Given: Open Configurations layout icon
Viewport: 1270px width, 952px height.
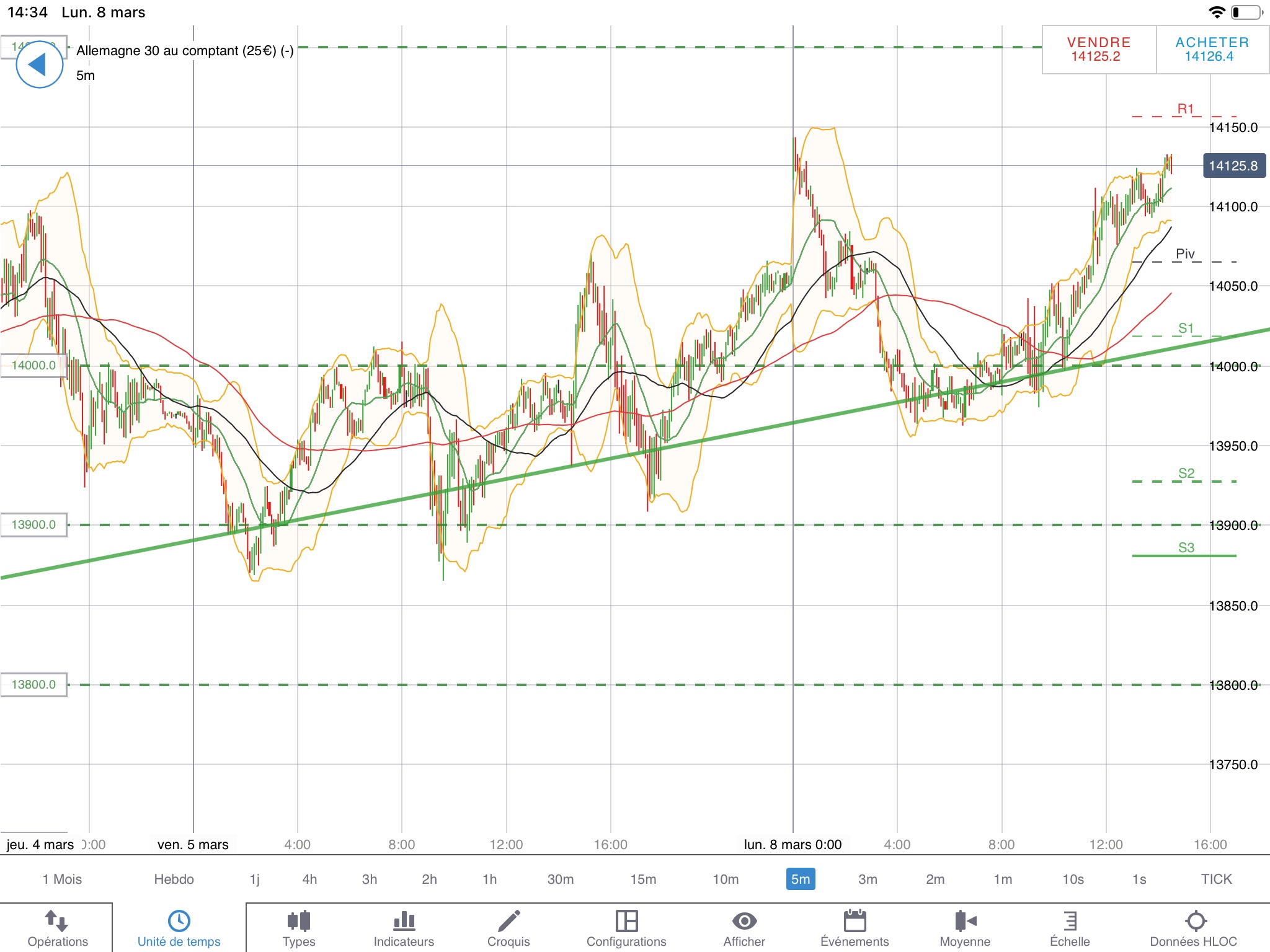Looking at the screenshot, I should pyautogui.click(x=626, y=921).
